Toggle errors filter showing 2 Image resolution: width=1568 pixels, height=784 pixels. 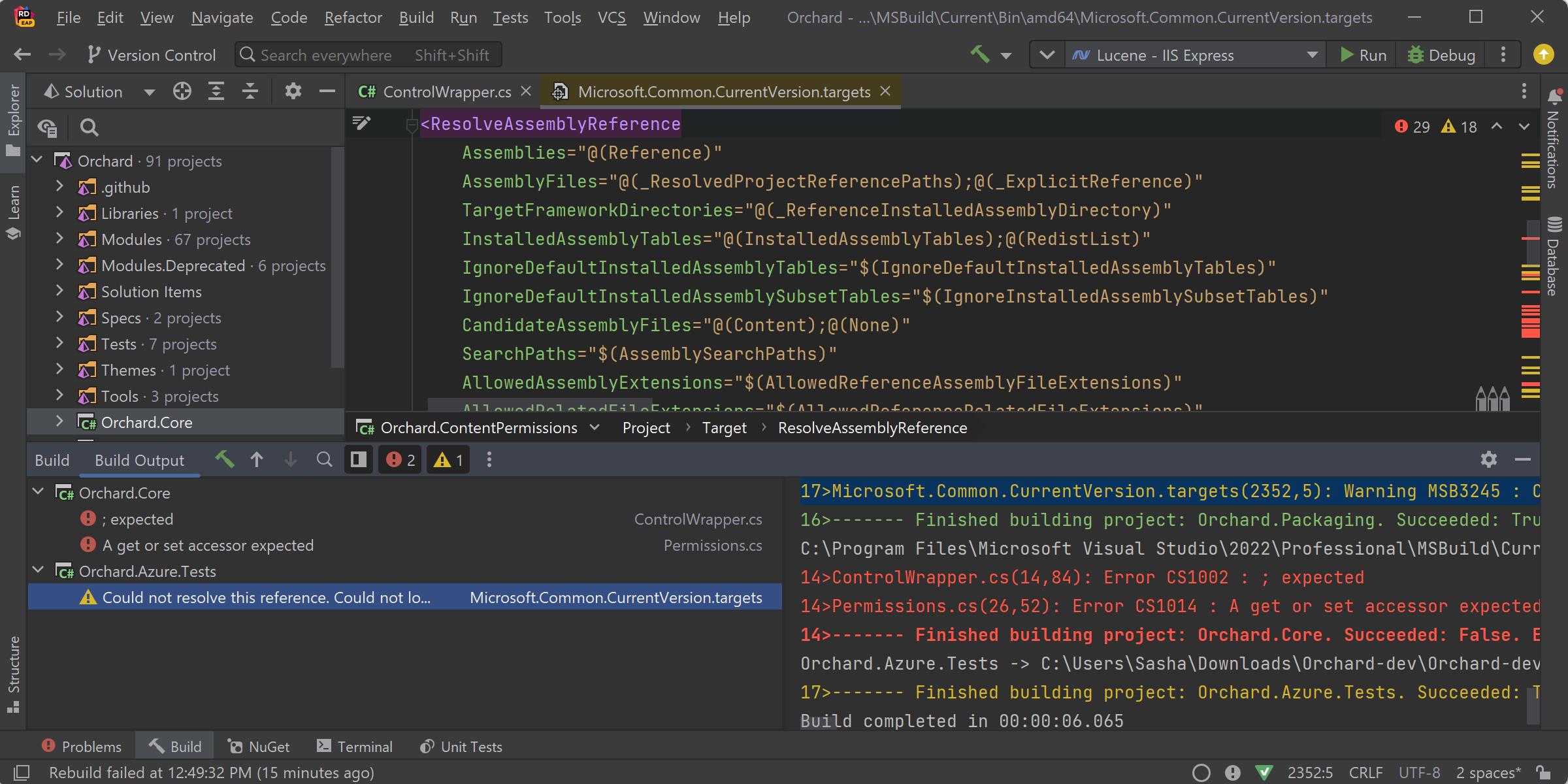click(x=400, y=460)
